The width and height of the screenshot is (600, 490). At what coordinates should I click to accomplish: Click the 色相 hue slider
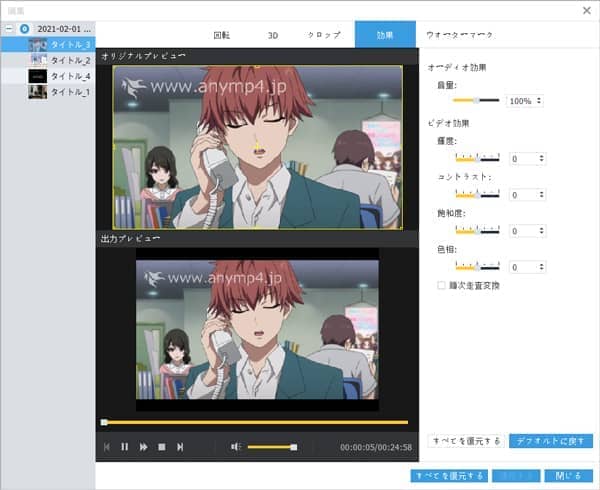(477, 266)
